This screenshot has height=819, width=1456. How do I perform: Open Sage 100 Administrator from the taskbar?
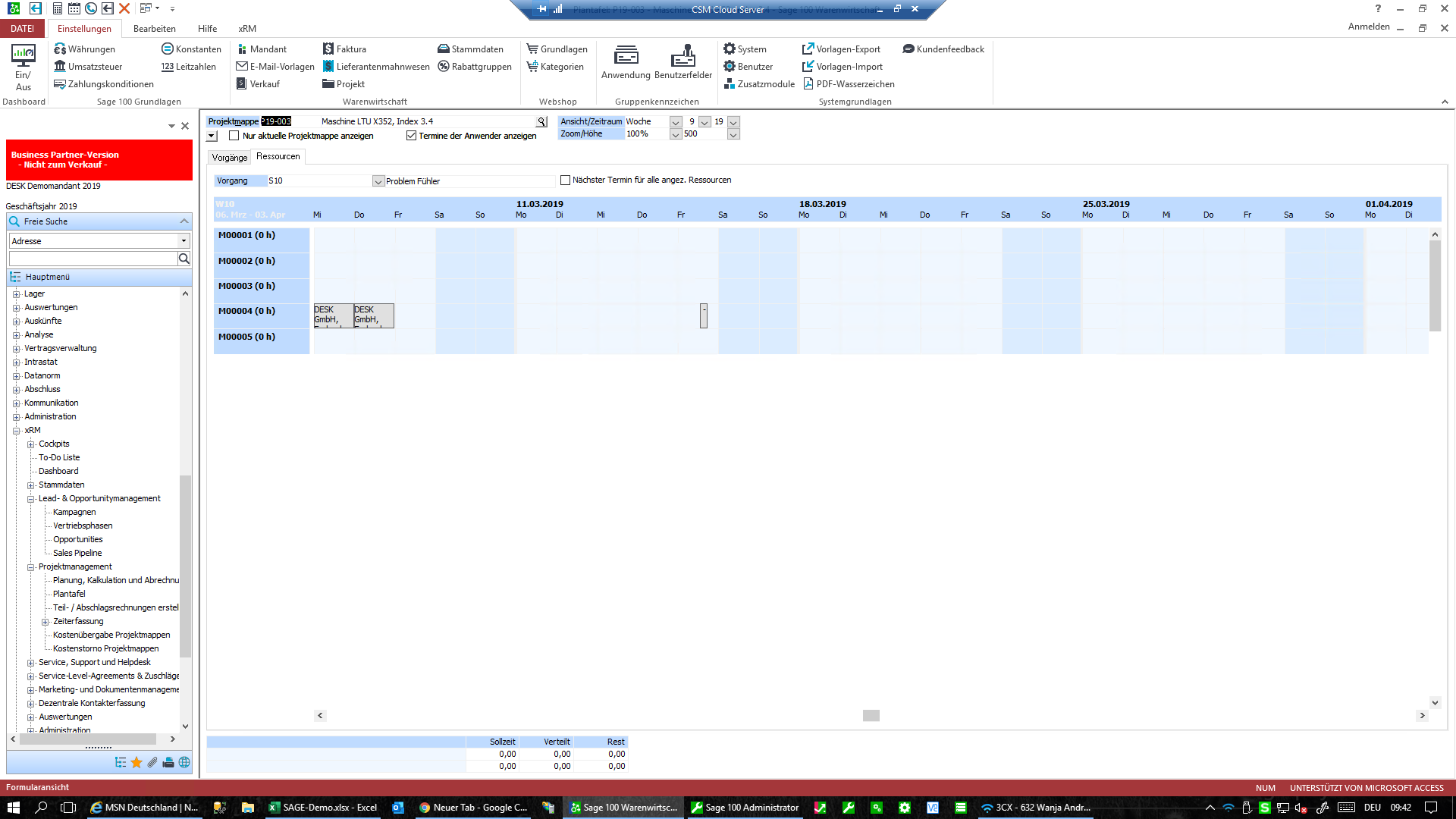pos(745,808)
